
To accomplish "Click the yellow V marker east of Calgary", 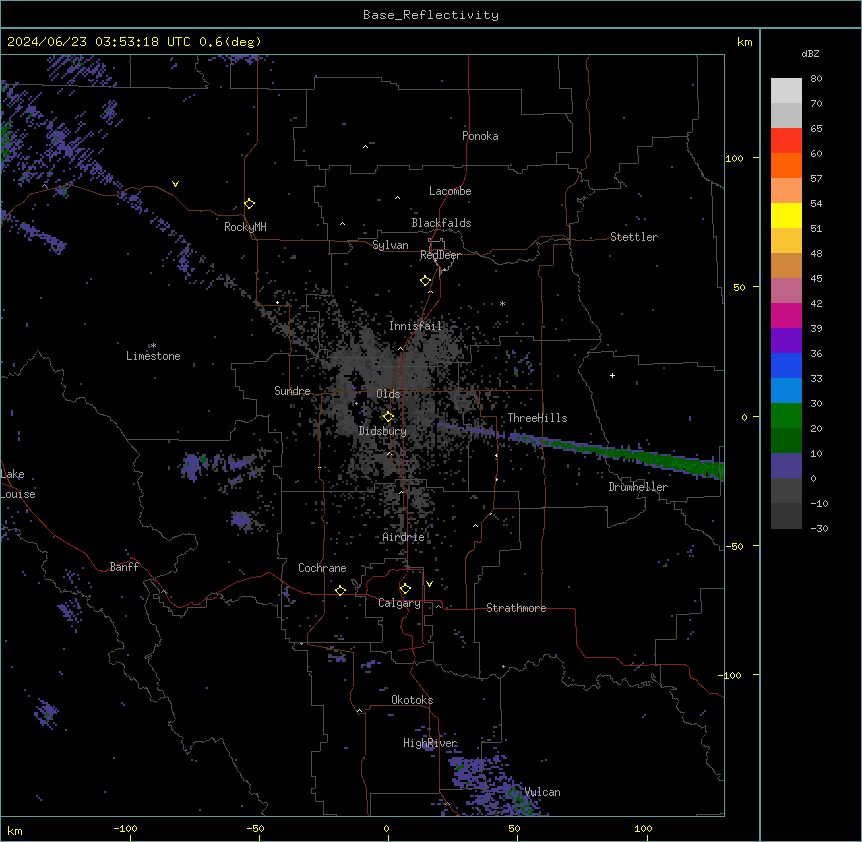I will coord(429,584).
